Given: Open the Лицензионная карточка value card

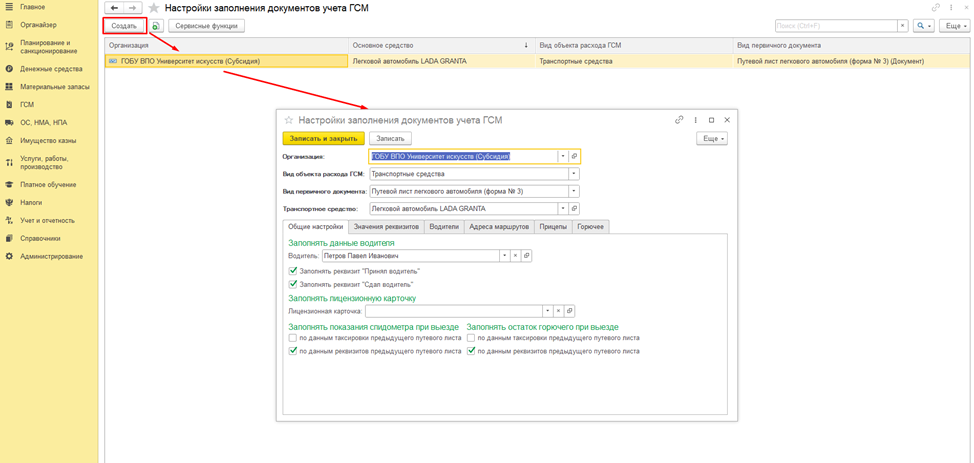Looking at the screenshot, I should pyautogui.click(x=569, y=311).
